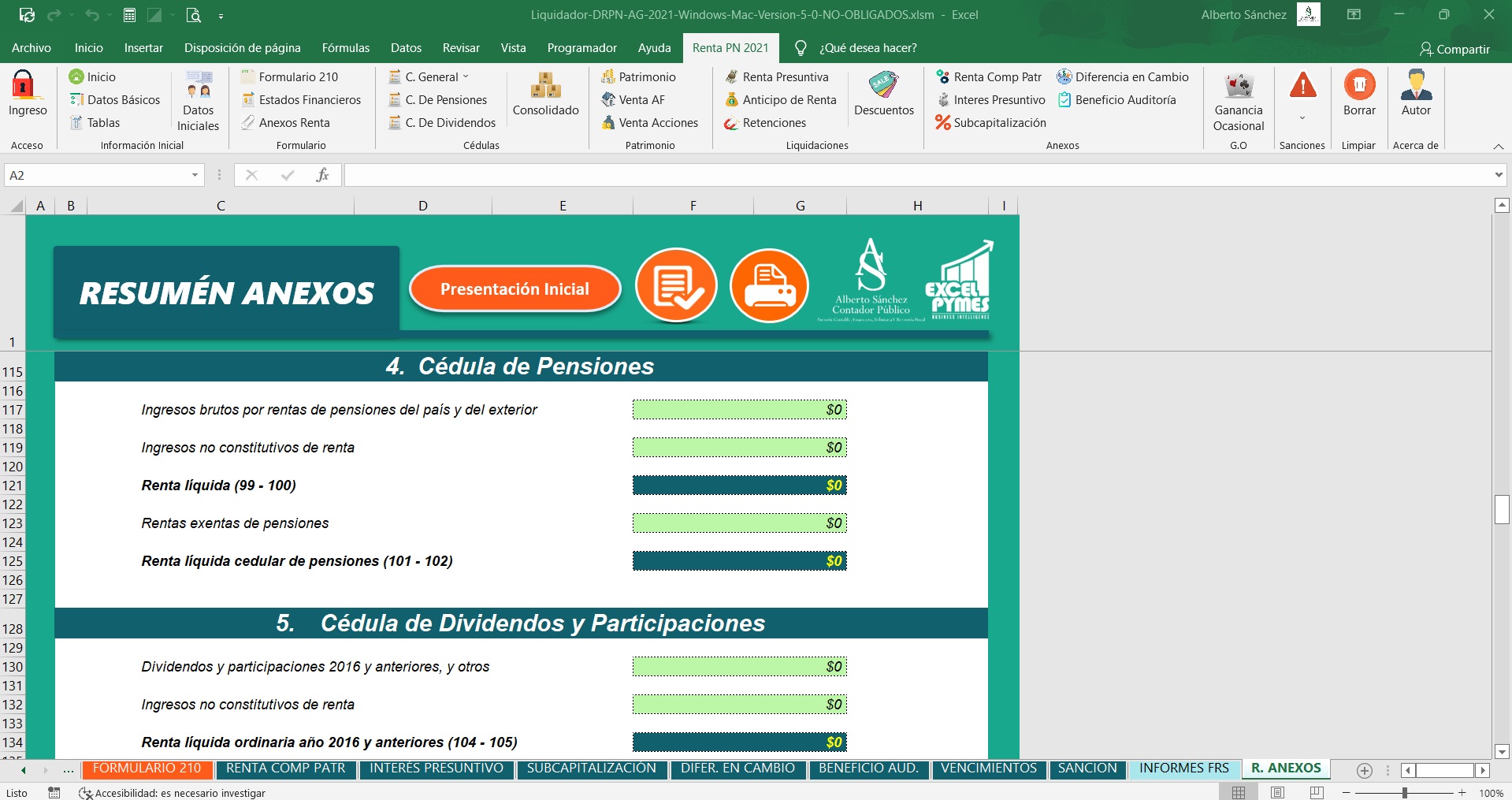Screen dimensions: 1512x800
Task: Open Anticipo de Renta
Action: (780, 99)
